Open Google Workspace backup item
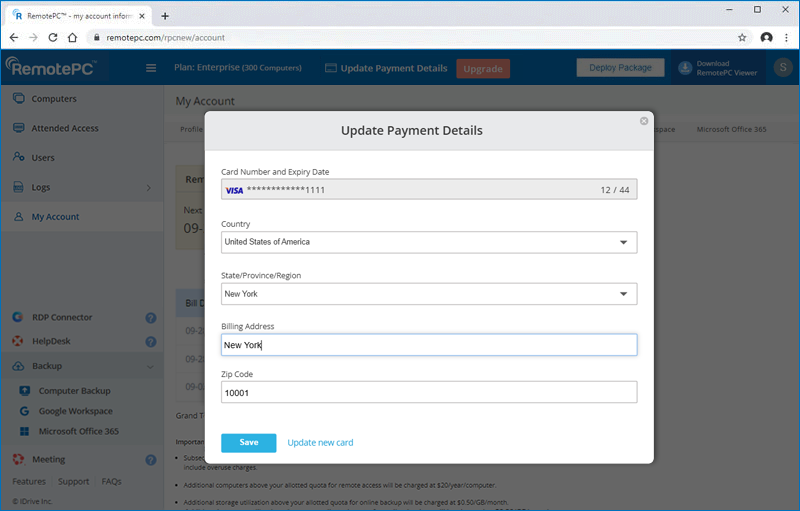 (x=76, y=411)
